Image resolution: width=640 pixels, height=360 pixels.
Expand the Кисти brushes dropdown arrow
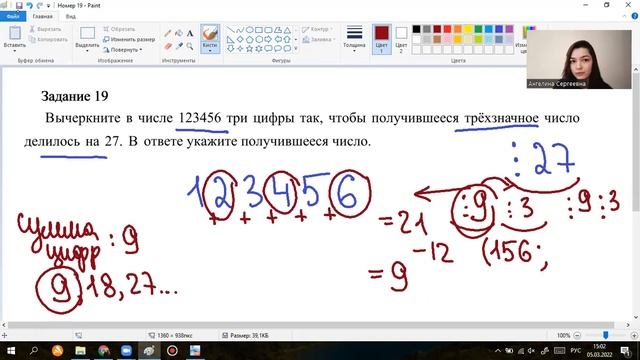pyautogui.click(x=210, y=51)
